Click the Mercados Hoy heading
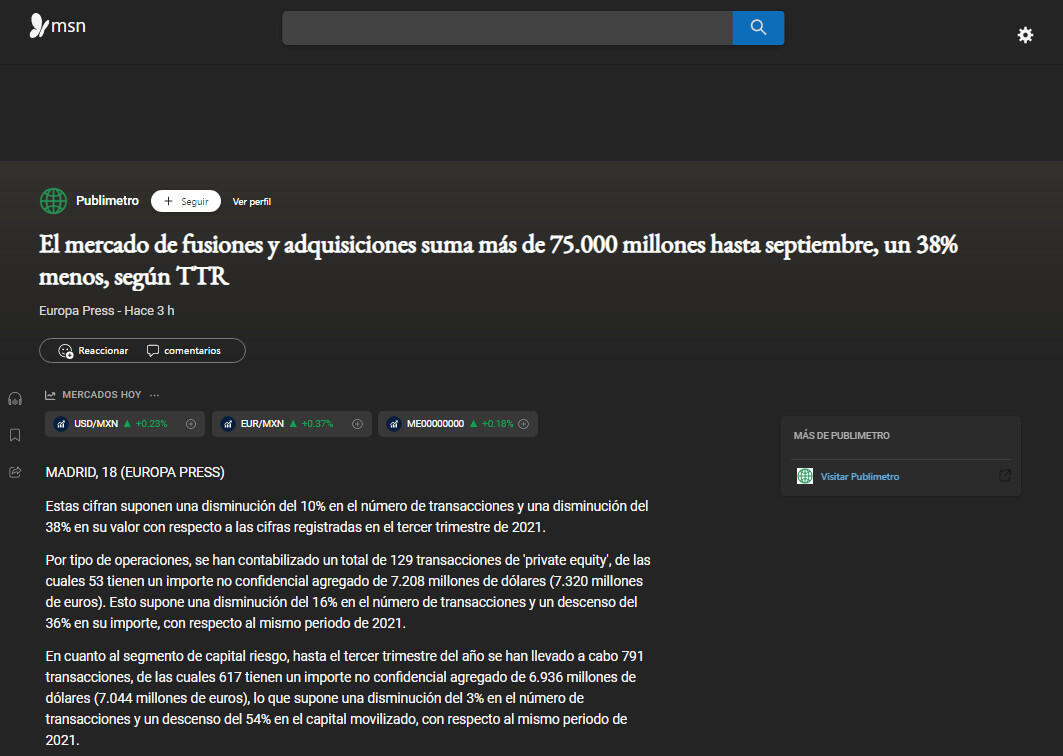1063x756 pixels. 101,395
